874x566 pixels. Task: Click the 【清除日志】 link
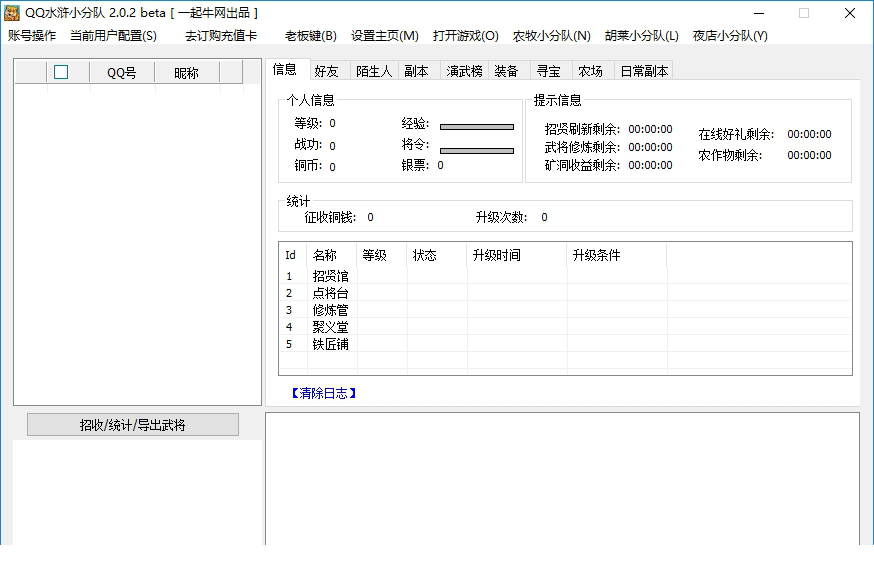pyautogui.click(x=323, y=393)
